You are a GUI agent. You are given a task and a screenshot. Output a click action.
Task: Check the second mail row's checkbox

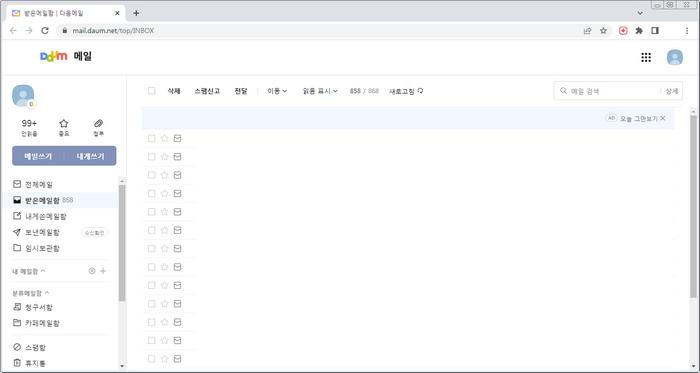(x=151, y=157)
